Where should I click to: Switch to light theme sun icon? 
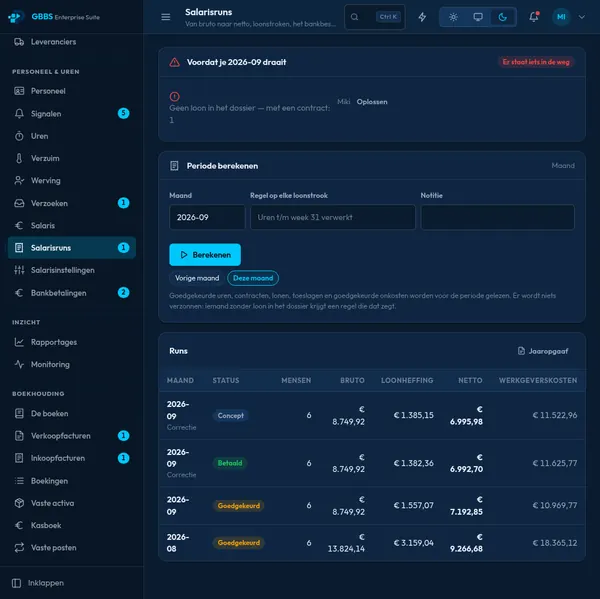coord(453,17)
